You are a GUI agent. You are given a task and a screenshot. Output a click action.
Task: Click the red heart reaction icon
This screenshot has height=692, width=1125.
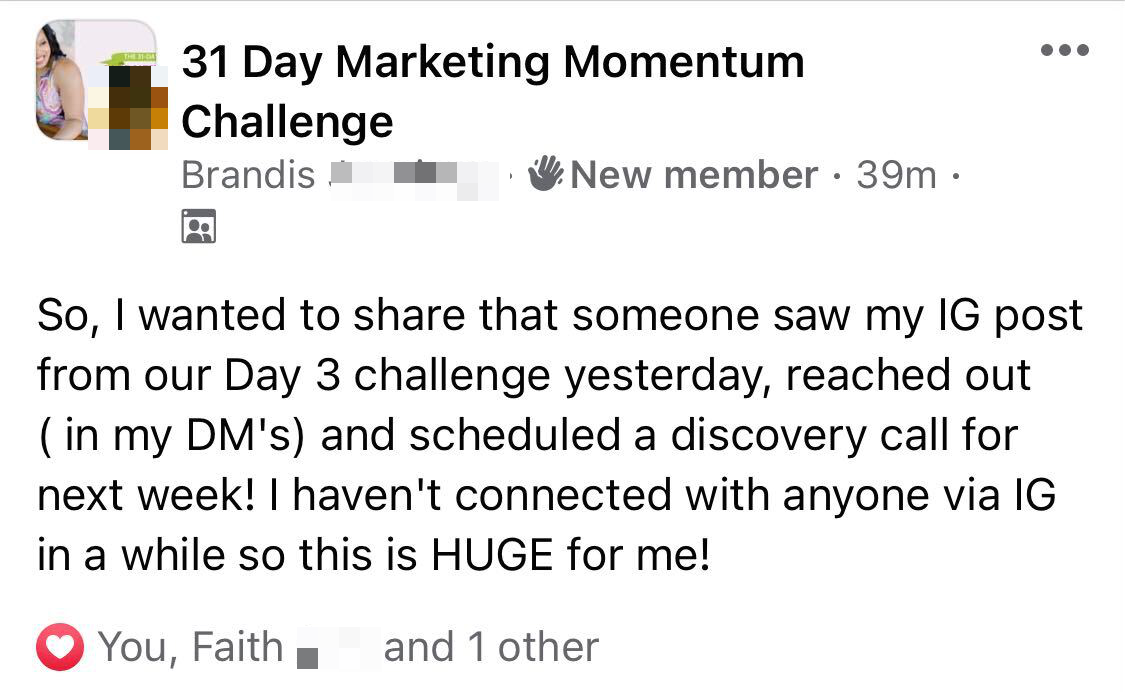pyautogui.click(x=60, y=648)
